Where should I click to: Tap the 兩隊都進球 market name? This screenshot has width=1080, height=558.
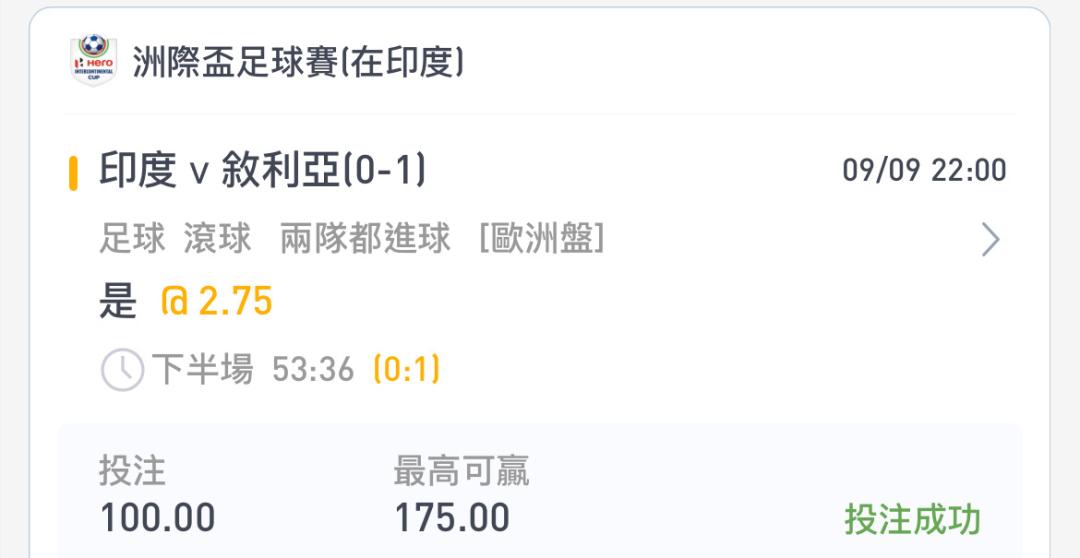point(365,240)
